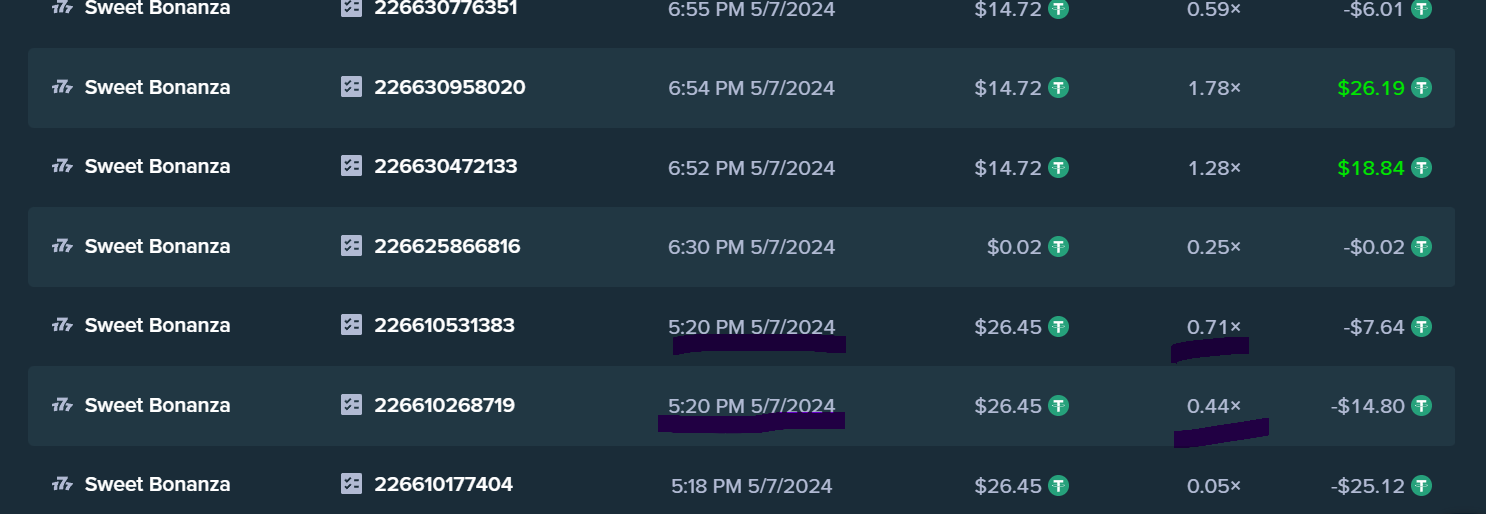Click the 6:54 PM 5/7/2024 timestamp
Viewport: 1486px width, 514px height.
click(751, 88)
